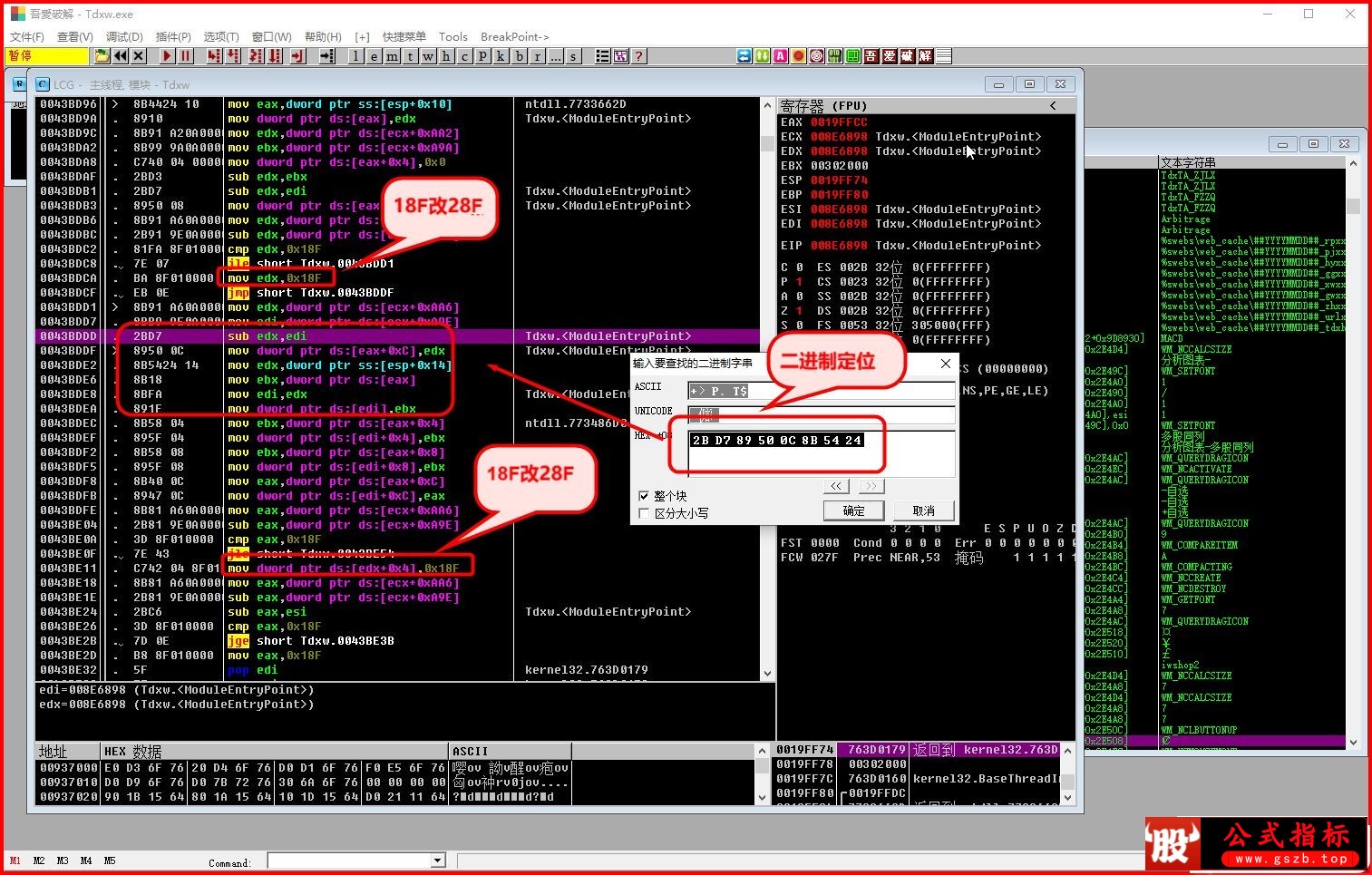Toggle the 整个块 checkbox
The height and width of the screenshot is (875, 1372).
coord(644,496)
